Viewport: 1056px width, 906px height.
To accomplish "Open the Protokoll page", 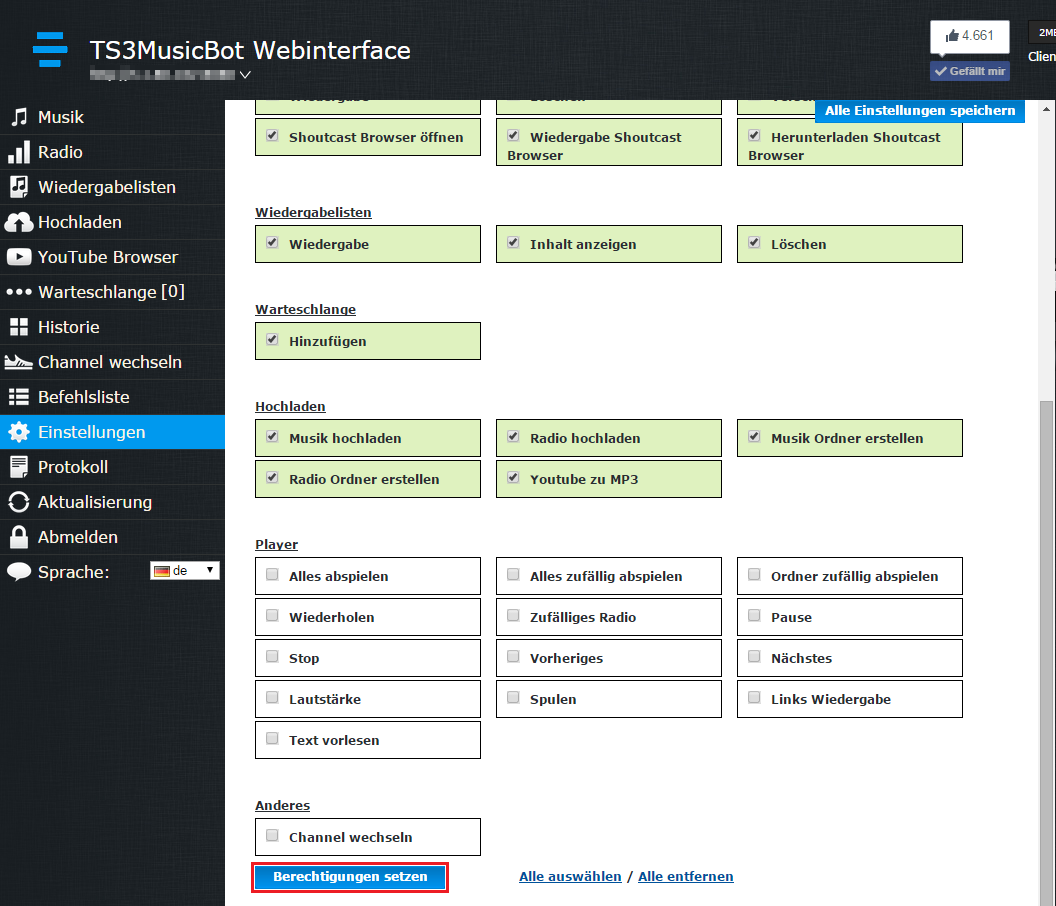I will click(x=112, y=467).
